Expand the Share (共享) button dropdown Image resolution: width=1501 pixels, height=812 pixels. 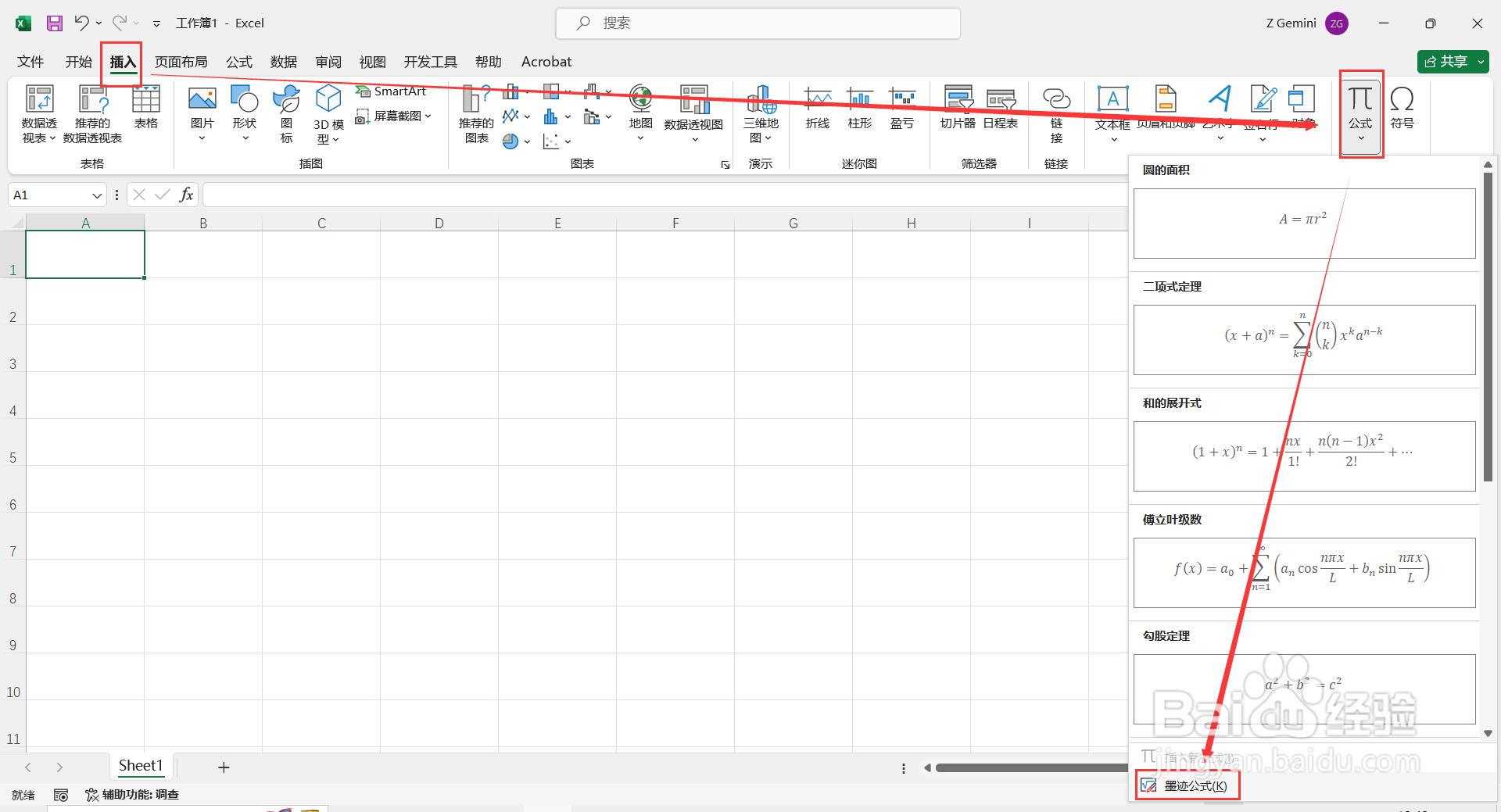tap(1481, 62)
